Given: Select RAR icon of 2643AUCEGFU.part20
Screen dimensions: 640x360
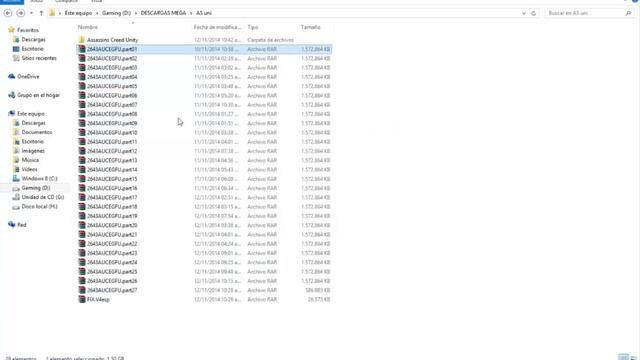Looking at the screenshot, I should [82, 225].
